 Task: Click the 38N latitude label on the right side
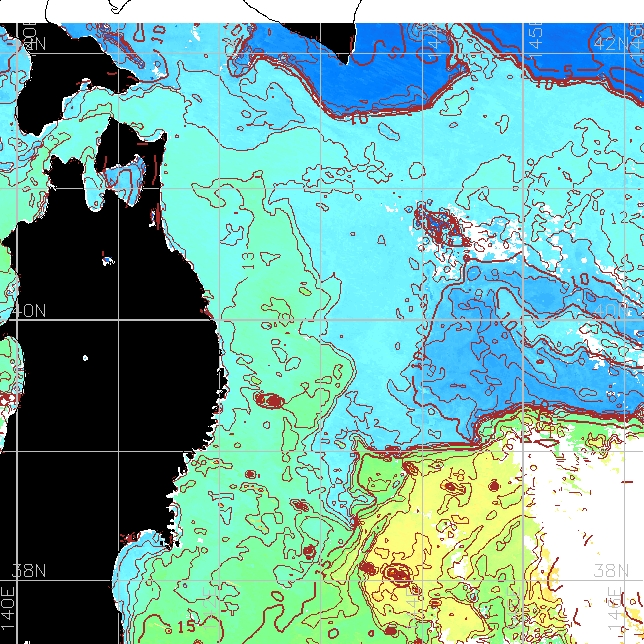click(611, 570)
